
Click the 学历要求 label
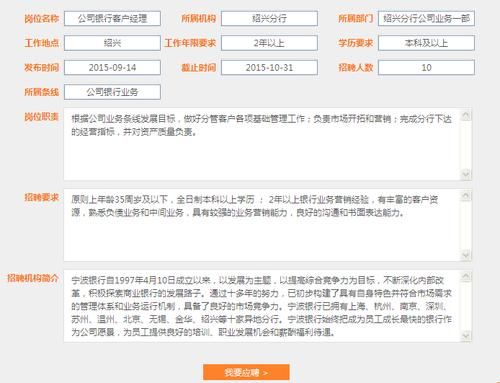coord(356,43)
